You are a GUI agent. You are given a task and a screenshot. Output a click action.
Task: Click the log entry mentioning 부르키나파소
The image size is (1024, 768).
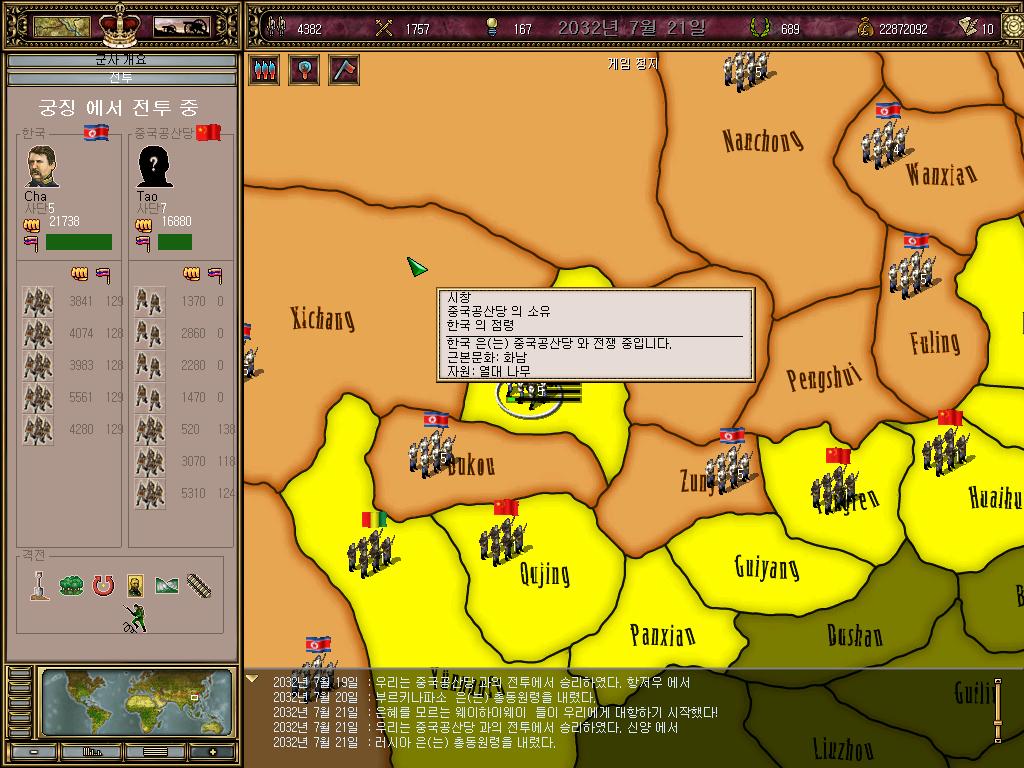(x=435, y=697)
